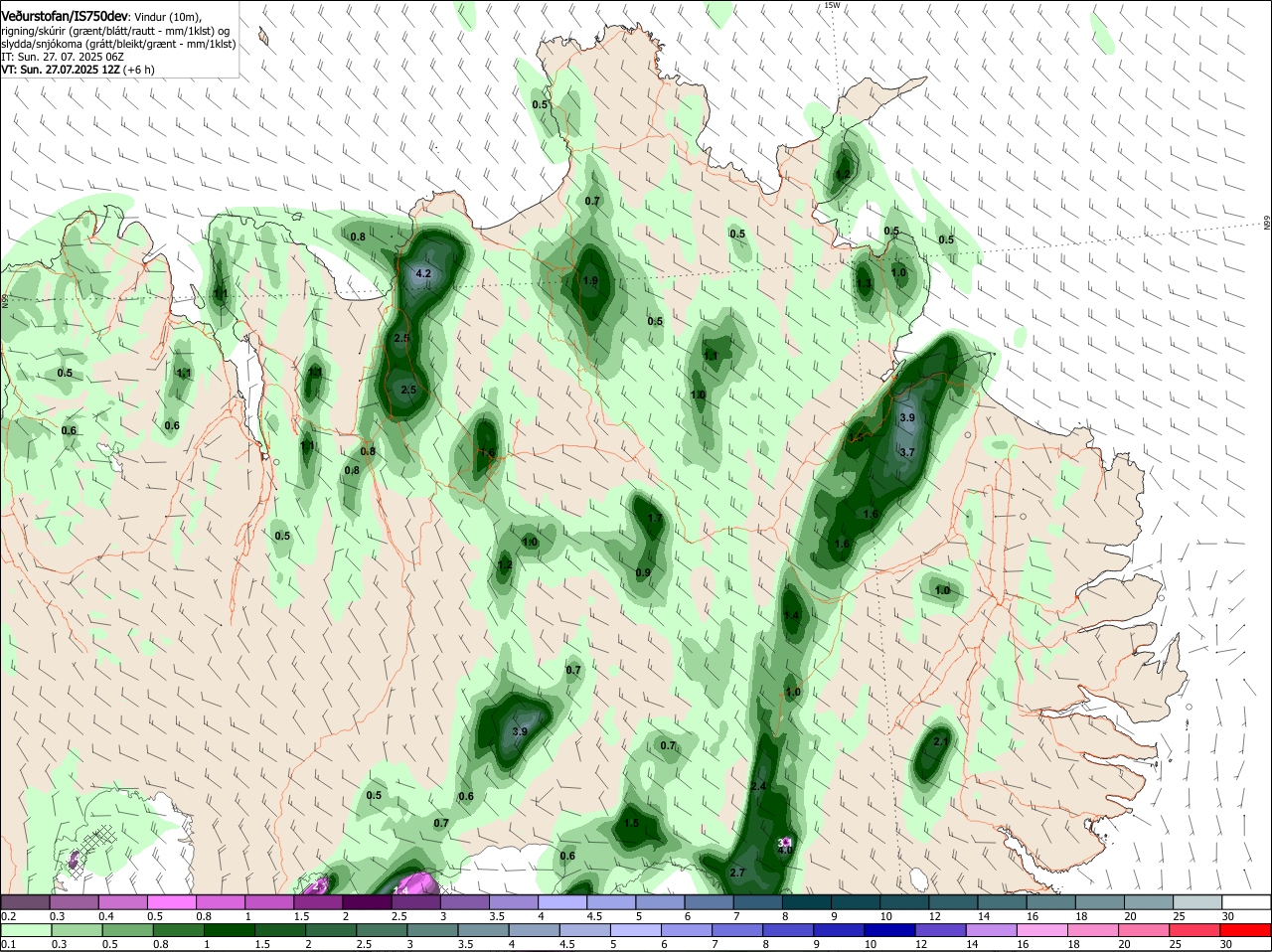1272x952 pixels.
Task: Click the 2.1 precipitation value
Action: [x=942, y=741]
